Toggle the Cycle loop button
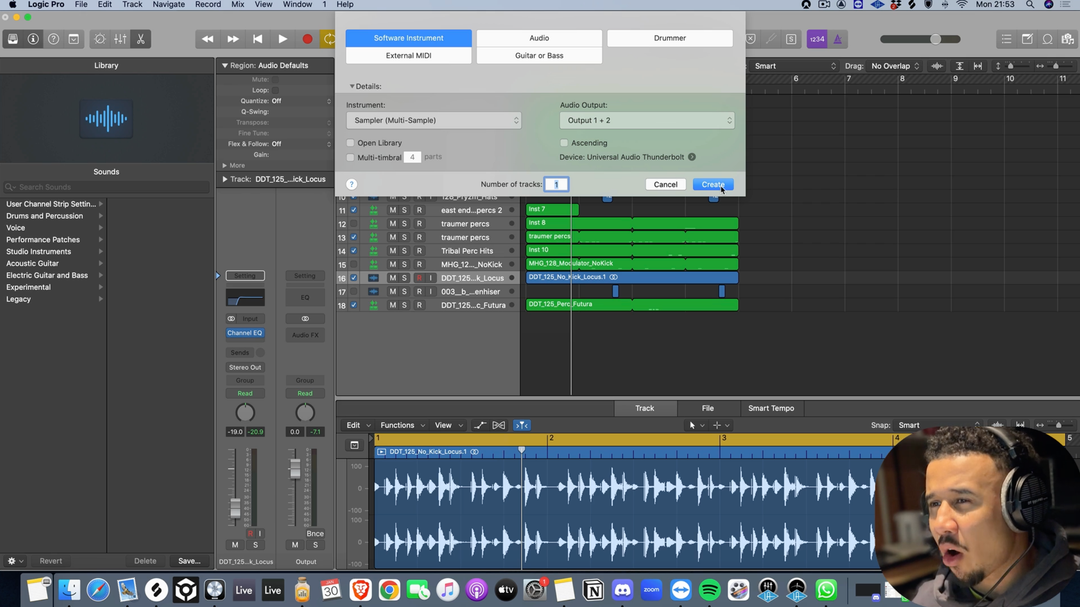The height and width of the screenshot is (607, 1080). [x=329, y=39]
